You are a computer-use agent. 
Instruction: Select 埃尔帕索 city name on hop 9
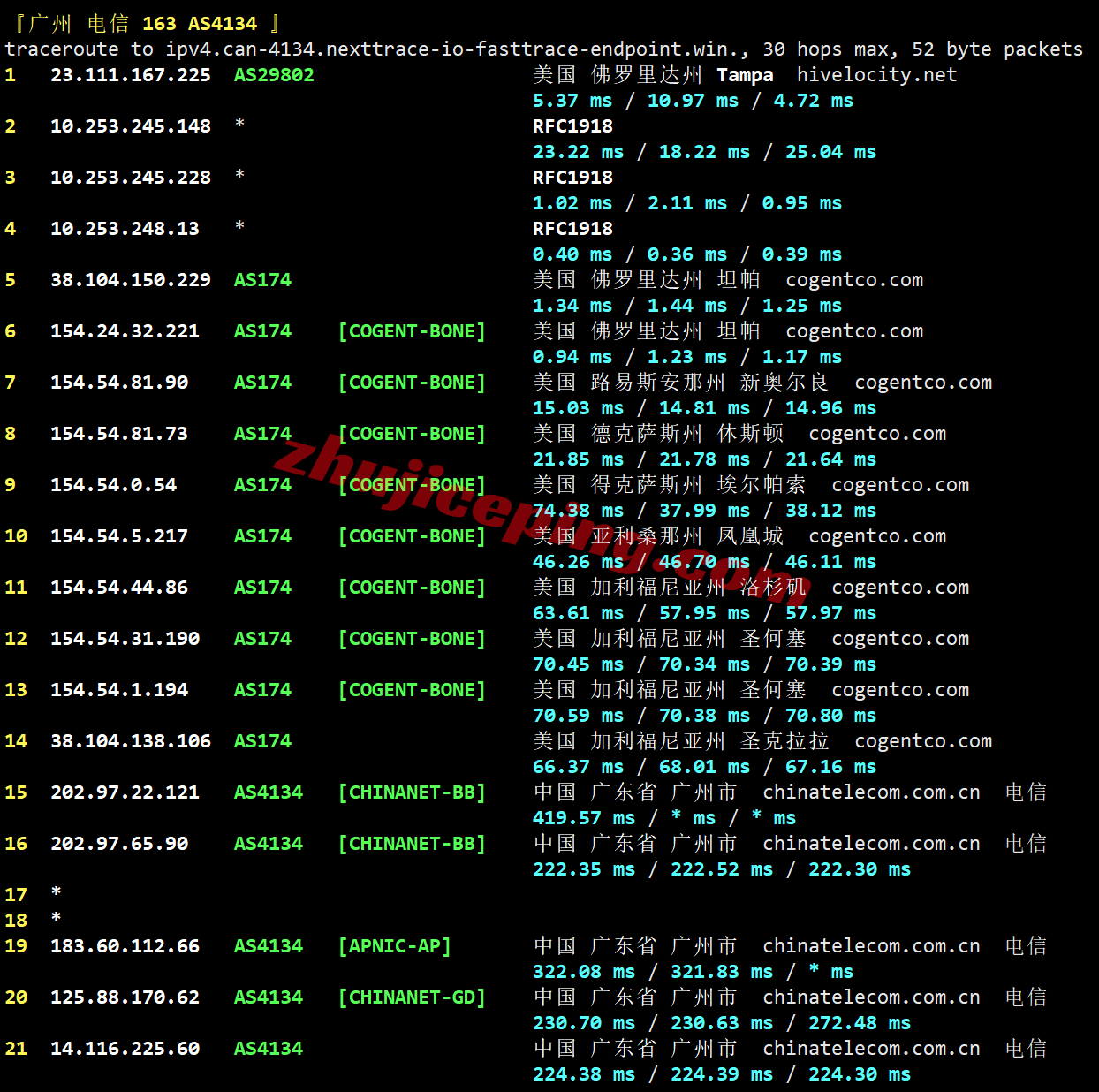pyautogui.click(x=762, y=485)
